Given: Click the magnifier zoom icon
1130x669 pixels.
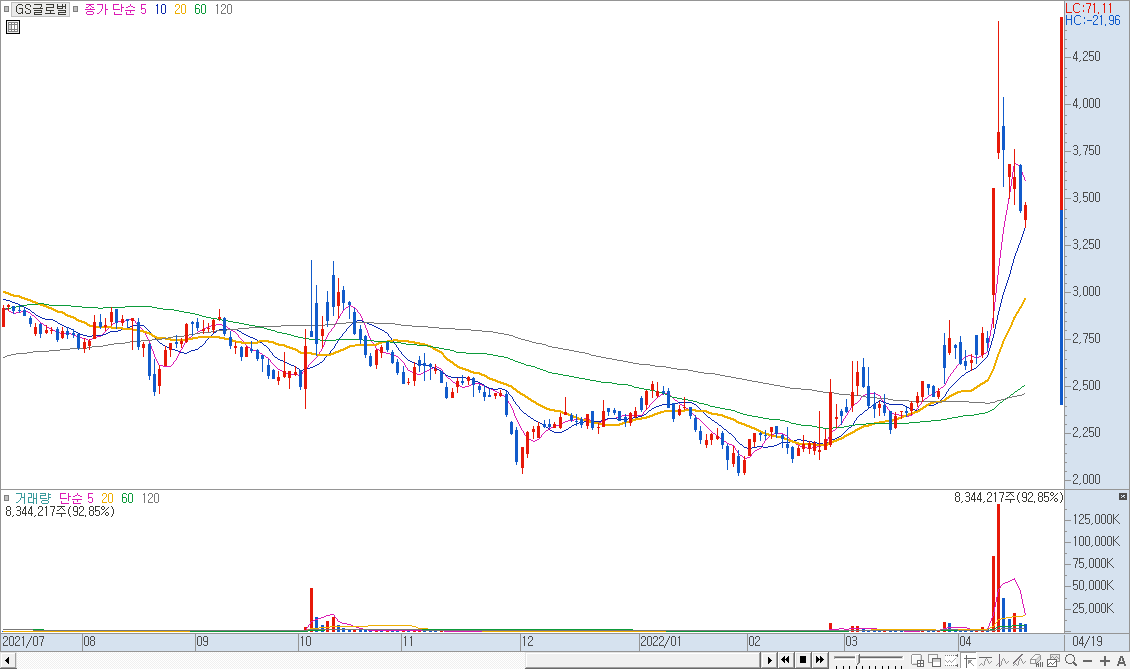Looking at the screenshot, I should pyautogui.click(x=1072, y=660).
